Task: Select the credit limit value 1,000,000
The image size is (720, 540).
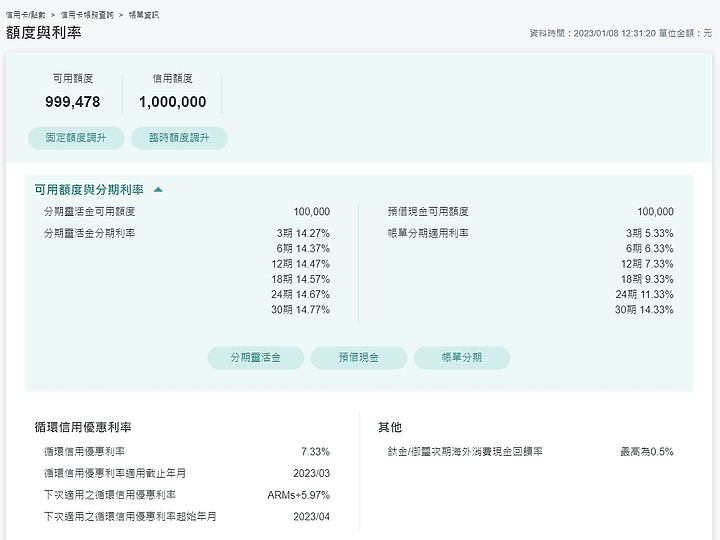Action: pos(173,101)
